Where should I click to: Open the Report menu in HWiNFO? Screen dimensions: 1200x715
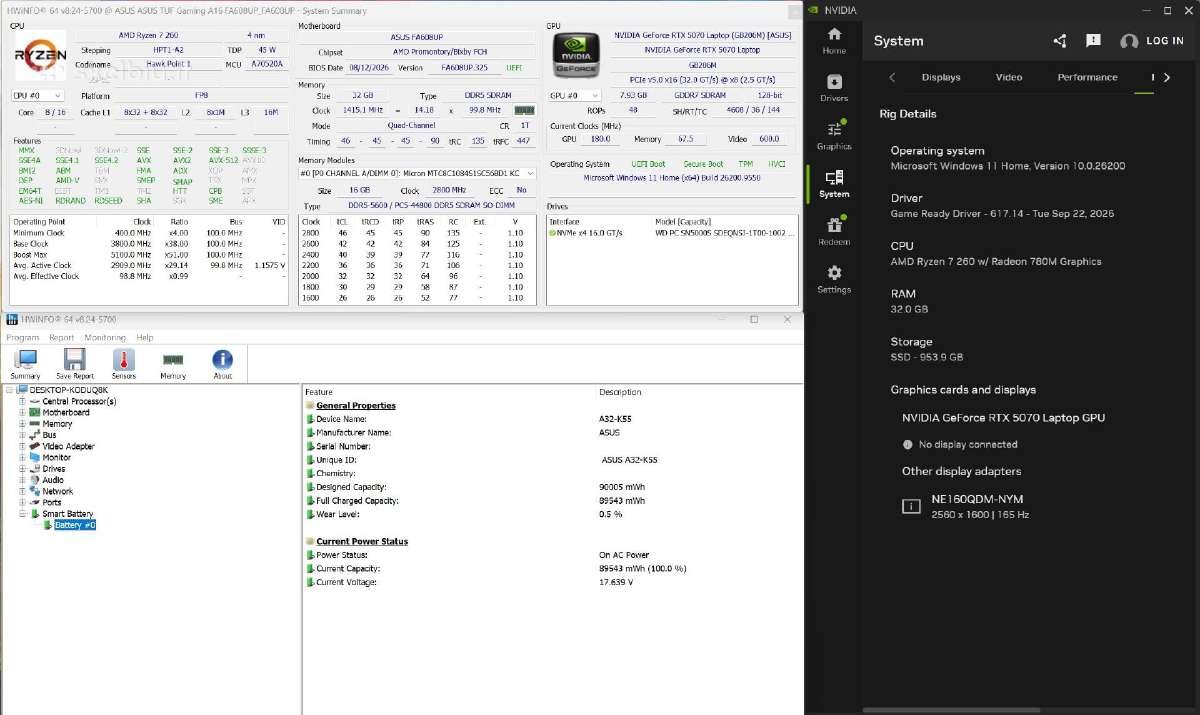(x=62, y=338)
